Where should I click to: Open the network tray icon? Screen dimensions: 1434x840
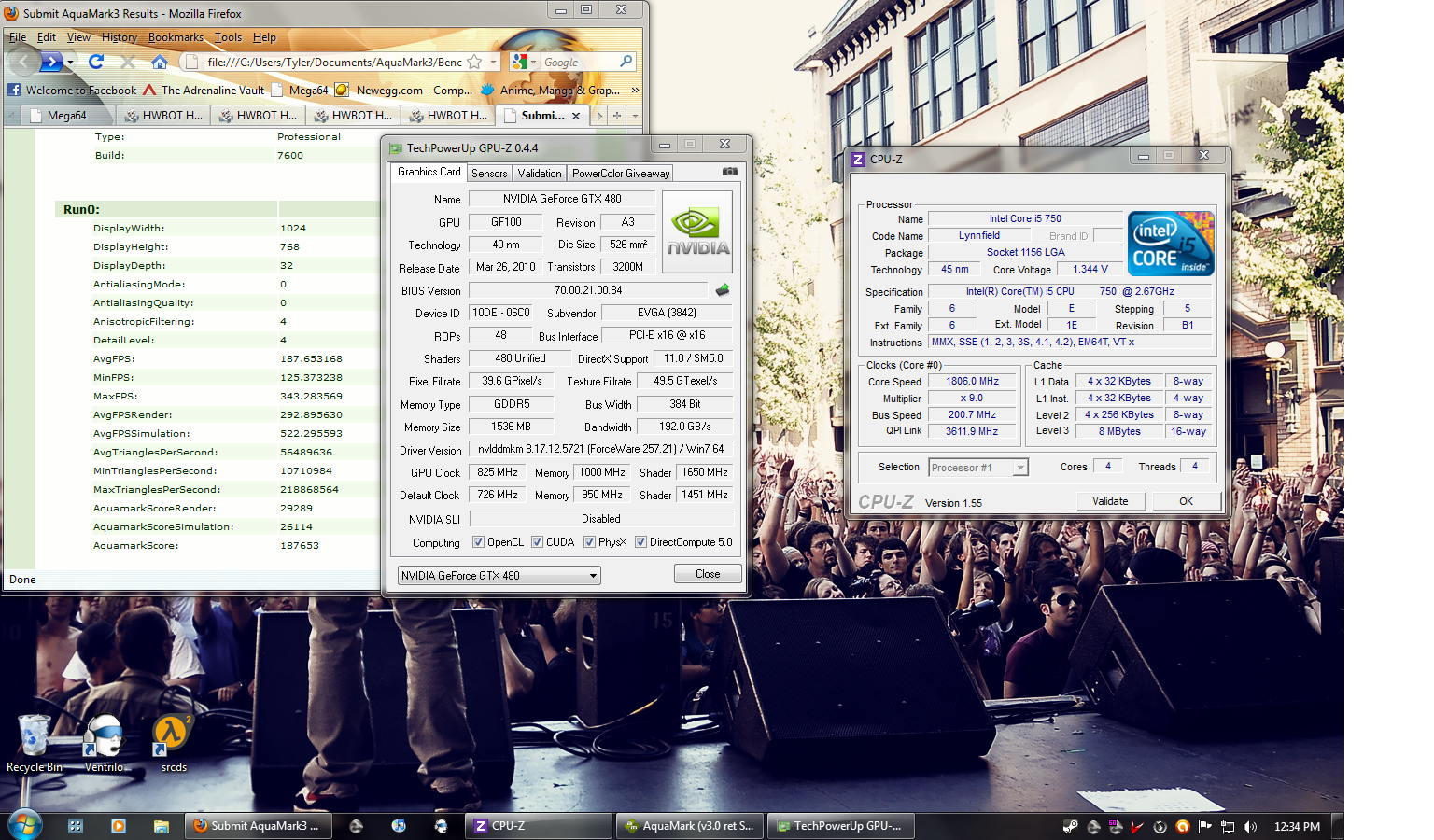click(x=1228, y=827)
